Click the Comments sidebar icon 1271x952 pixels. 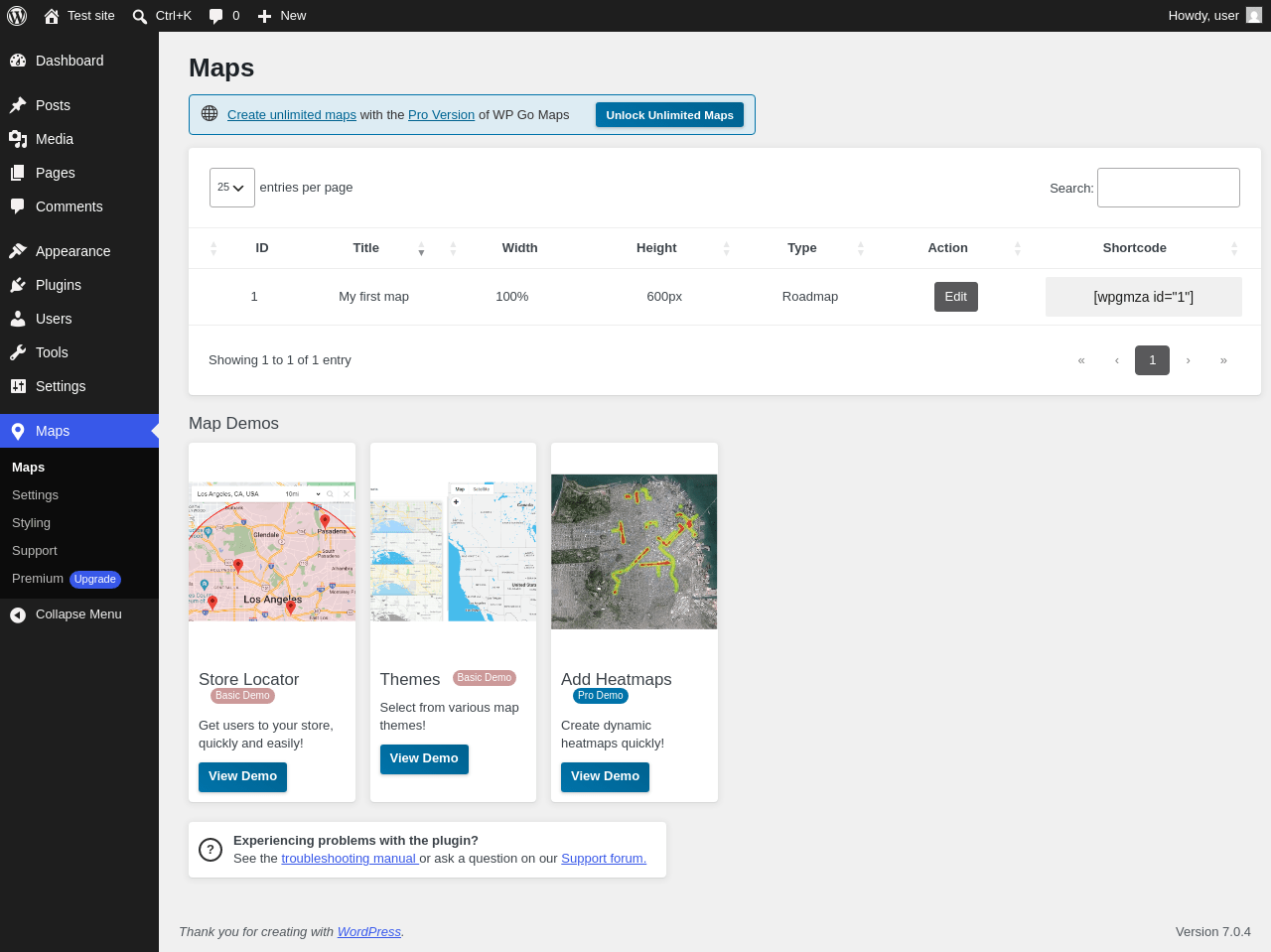pyautogui.click(x=18, y=206)
